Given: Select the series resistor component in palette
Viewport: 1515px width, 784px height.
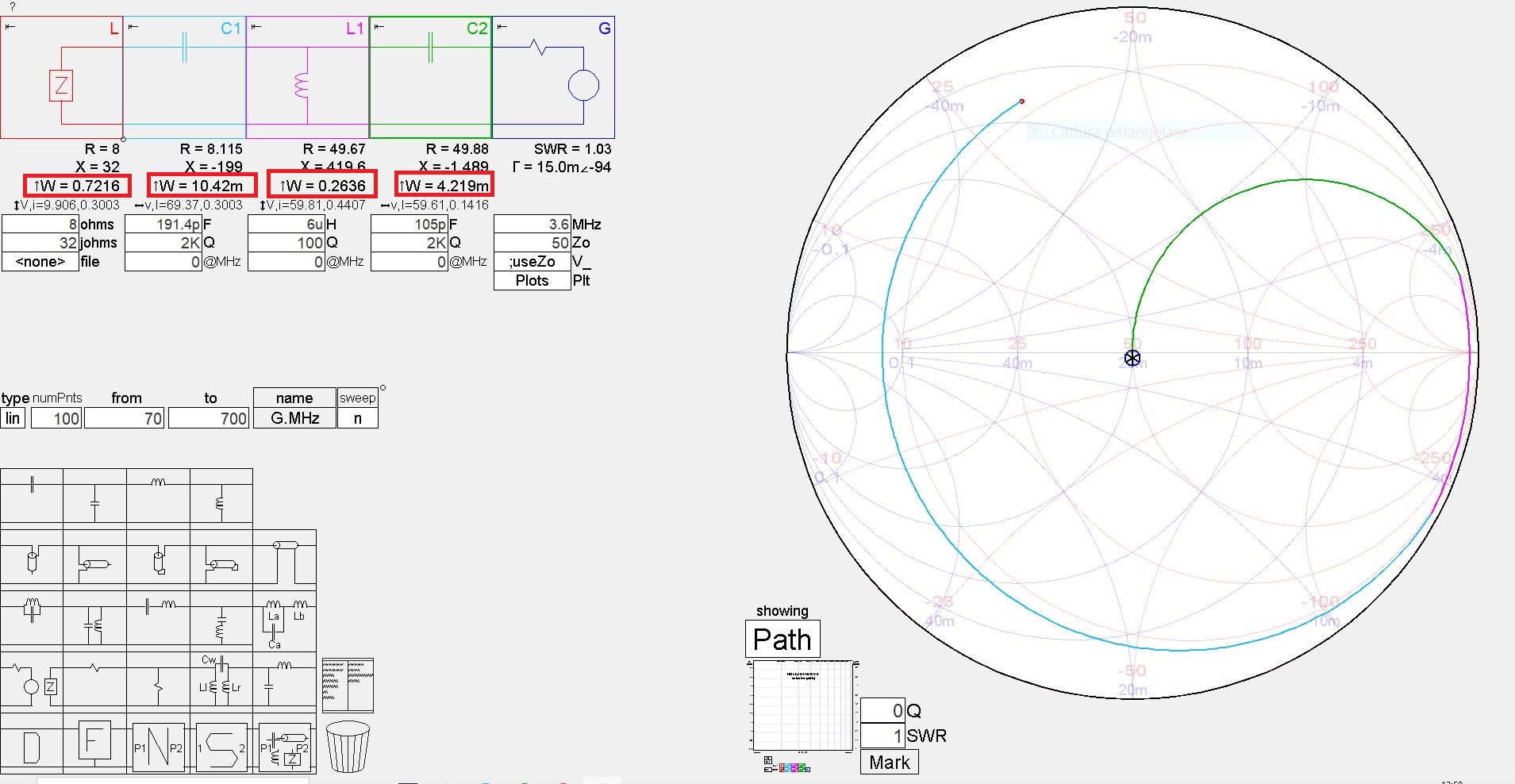Looking at the screenshot, I should 95,681.
